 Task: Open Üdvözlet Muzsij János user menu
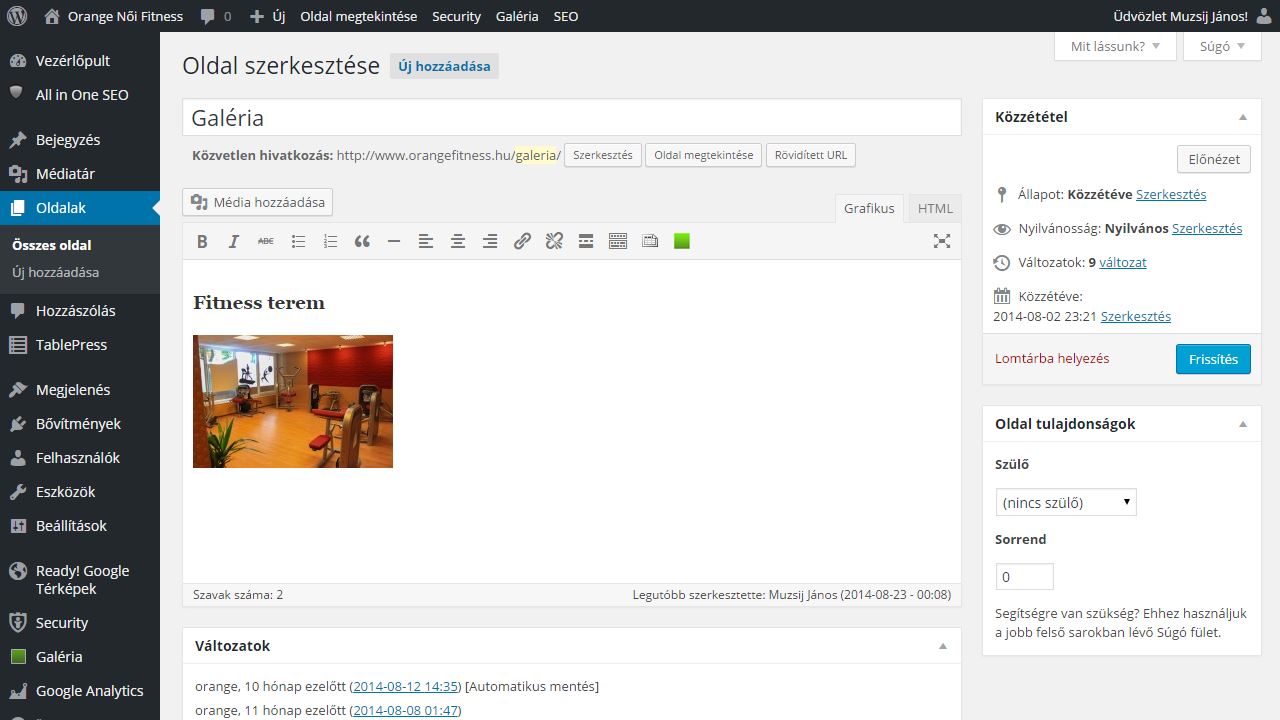click(1193, 16)
